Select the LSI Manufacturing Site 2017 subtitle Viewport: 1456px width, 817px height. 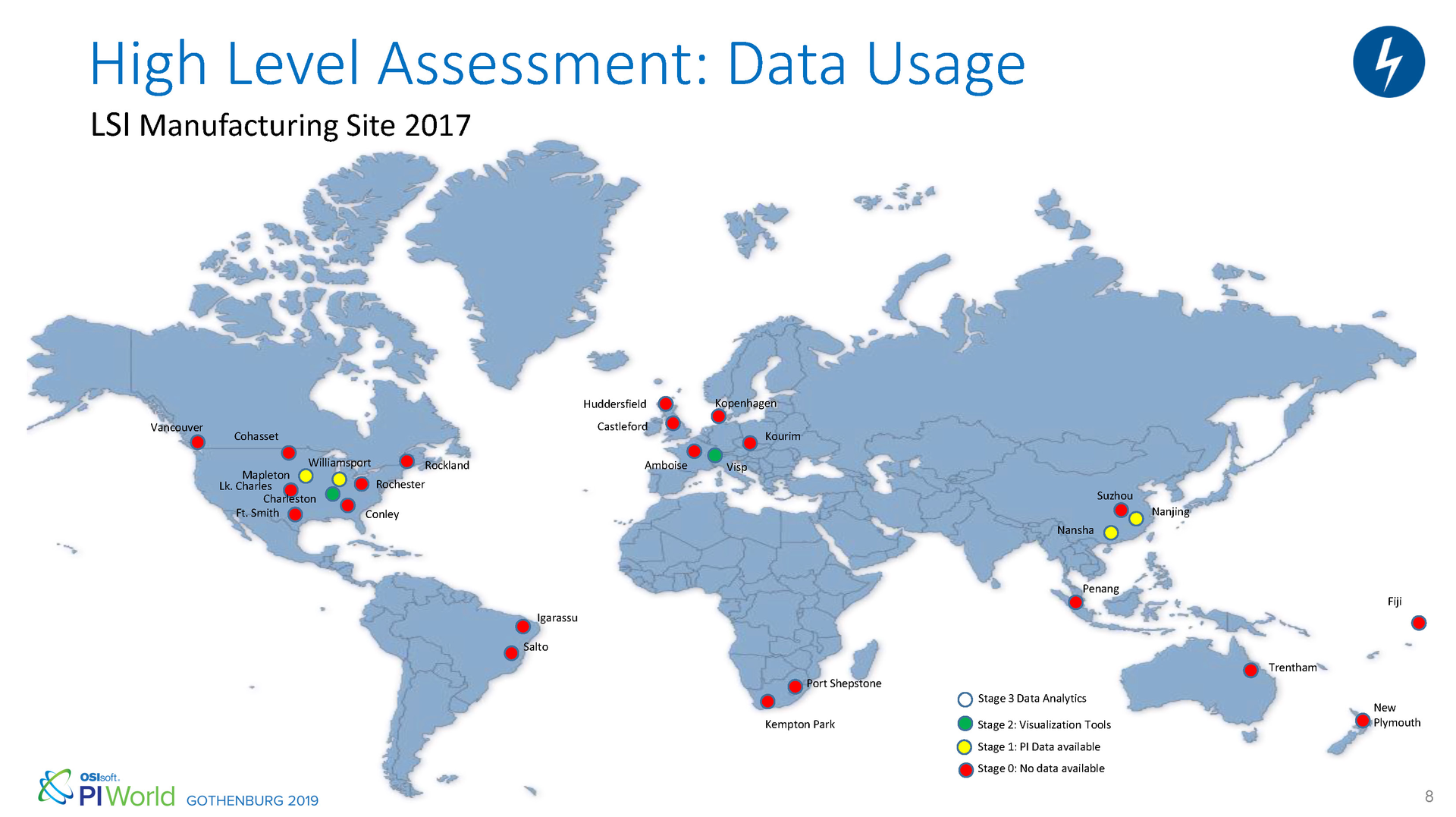281,125
